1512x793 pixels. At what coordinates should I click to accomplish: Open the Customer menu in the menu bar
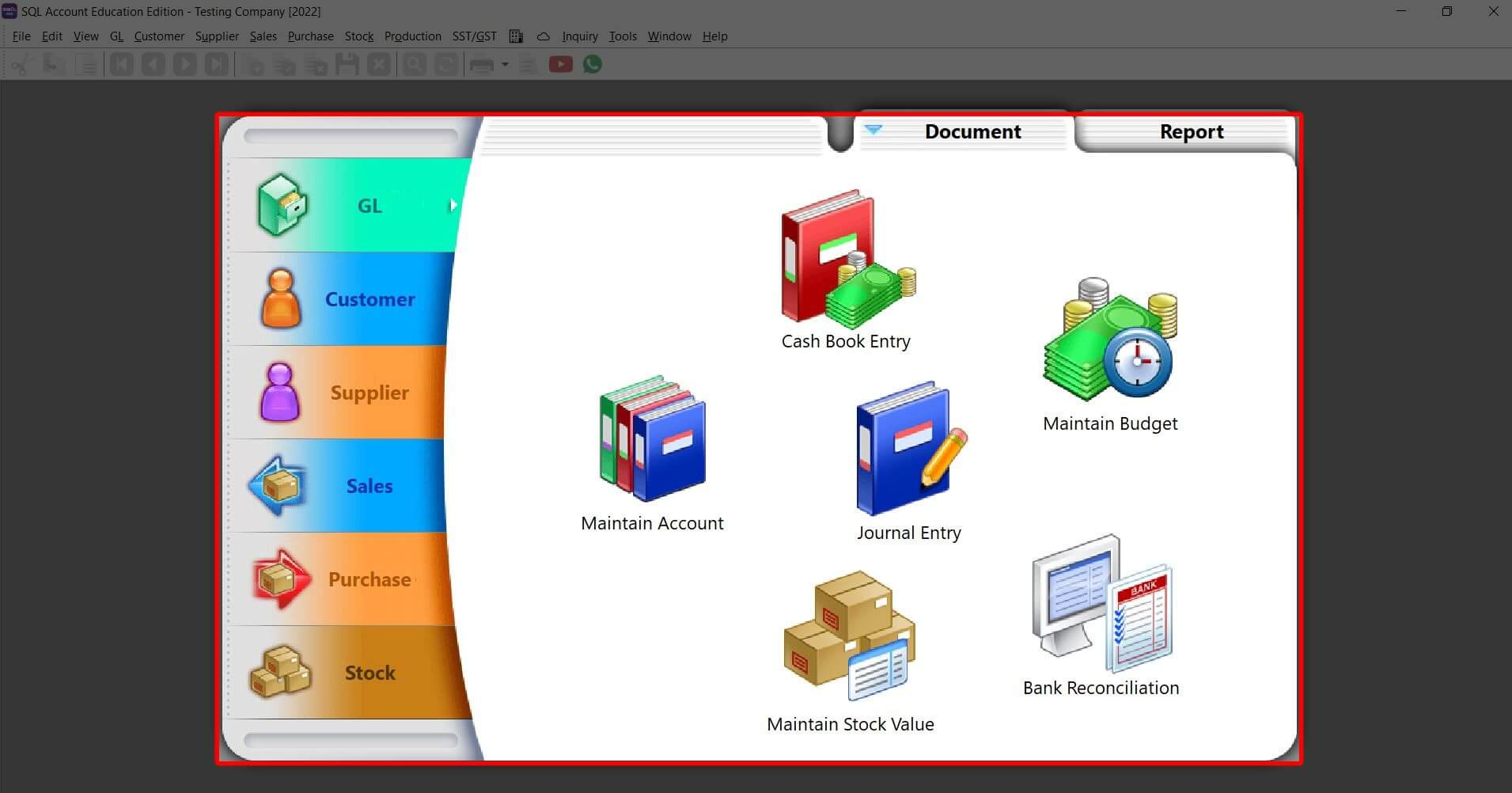159,36
